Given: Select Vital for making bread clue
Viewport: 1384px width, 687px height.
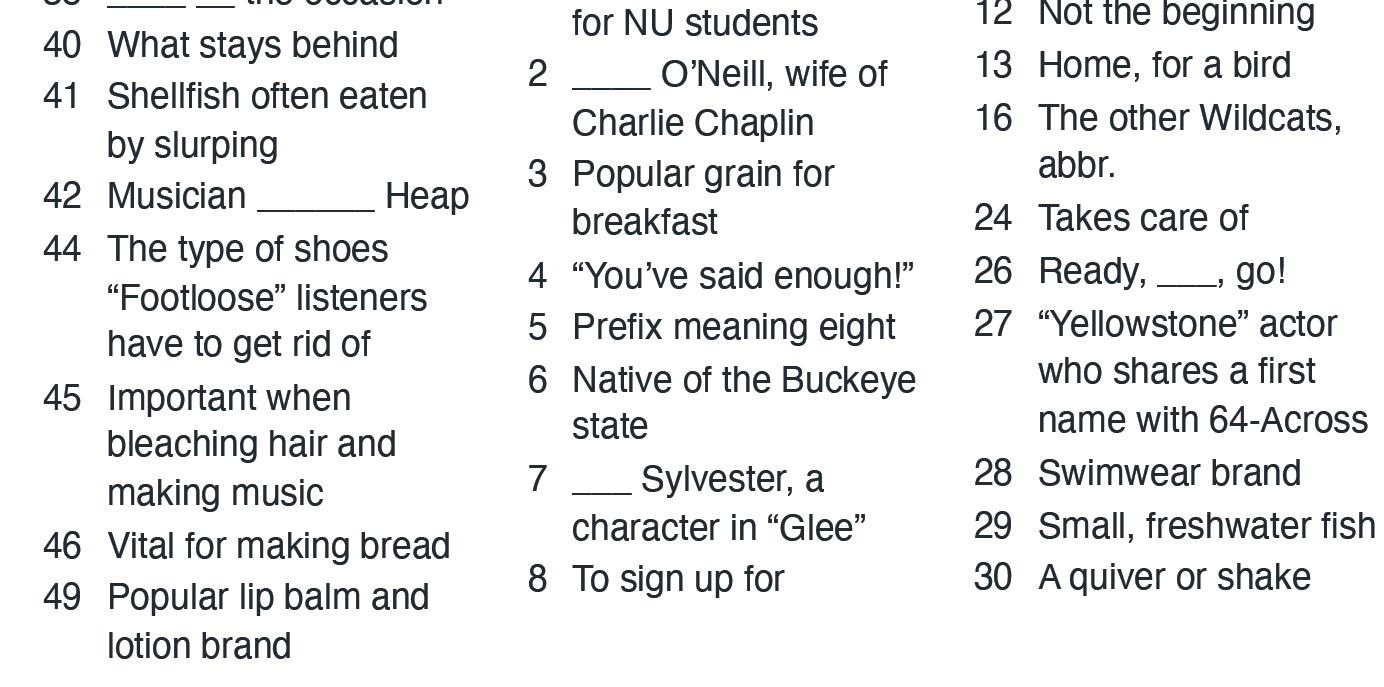Looking at the screenshot, I should coord(247,546).
